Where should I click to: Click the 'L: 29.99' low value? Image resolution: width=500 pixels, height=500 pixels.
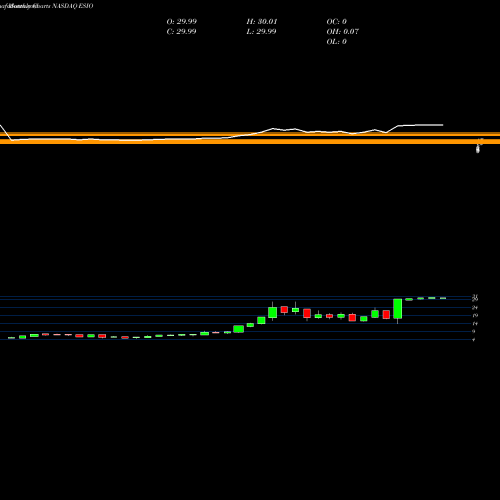coord(261,31)
